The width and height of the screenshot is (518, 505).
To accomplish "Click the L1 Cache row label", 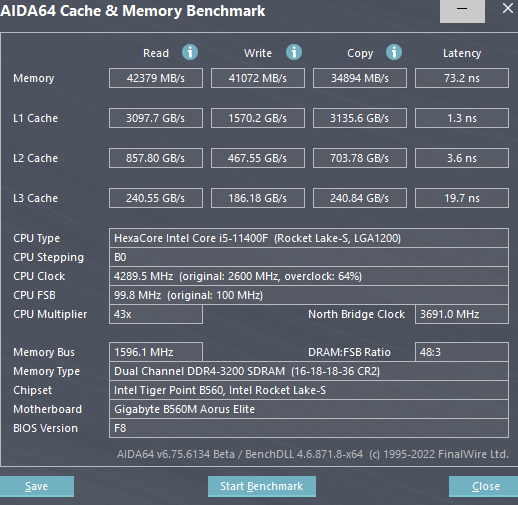I will 35,118.
